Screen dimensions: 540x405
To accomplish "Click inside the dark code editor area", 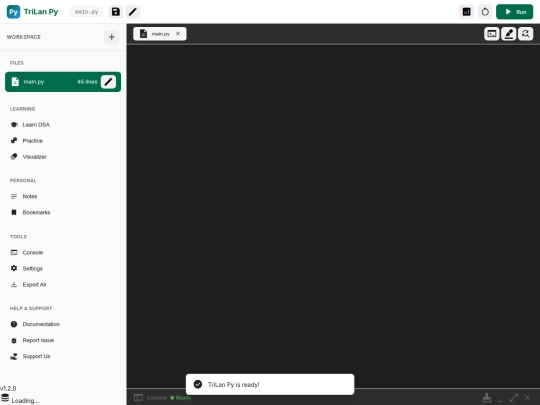I will point(333,216).
